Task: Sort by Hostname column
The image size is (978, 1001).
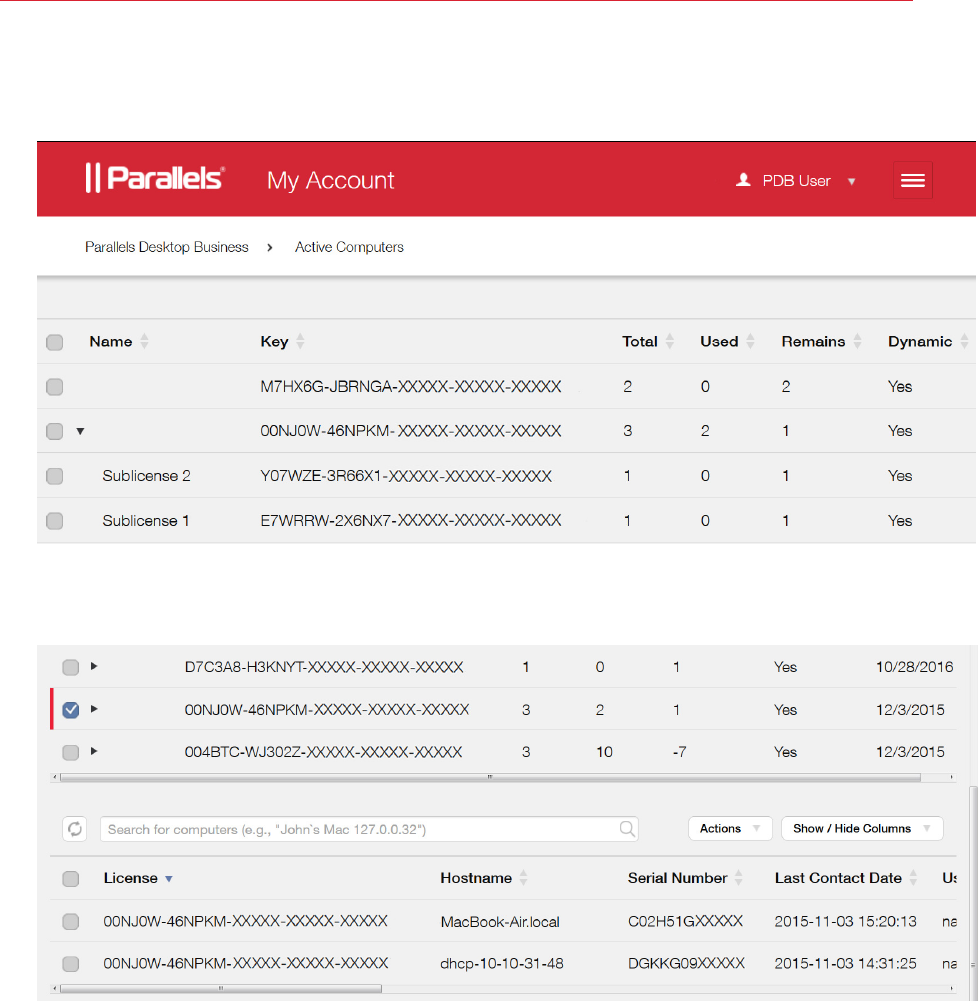Action: 523,878
